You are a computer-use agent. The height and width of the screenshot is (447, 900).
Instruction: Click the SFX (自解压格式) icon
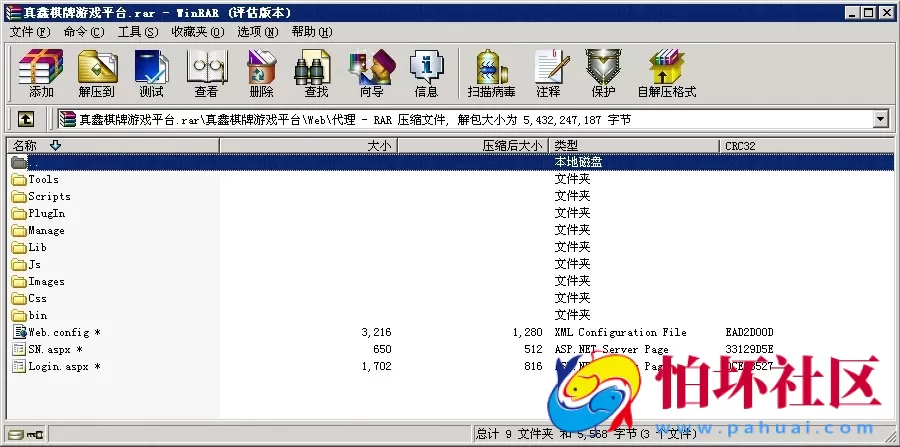(667, 73)
